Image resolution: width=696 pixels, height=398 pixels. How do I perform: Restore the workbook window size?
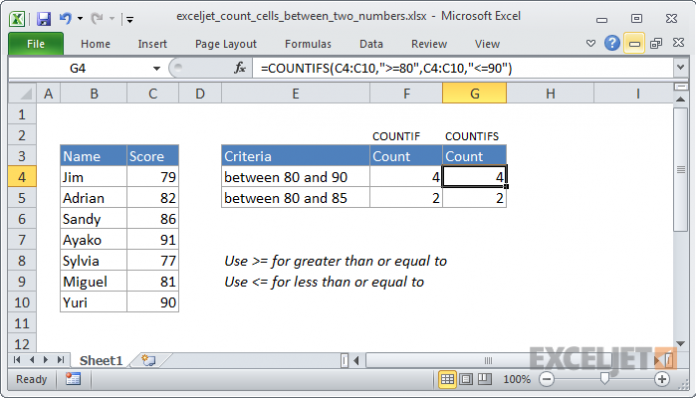point(656,43)
